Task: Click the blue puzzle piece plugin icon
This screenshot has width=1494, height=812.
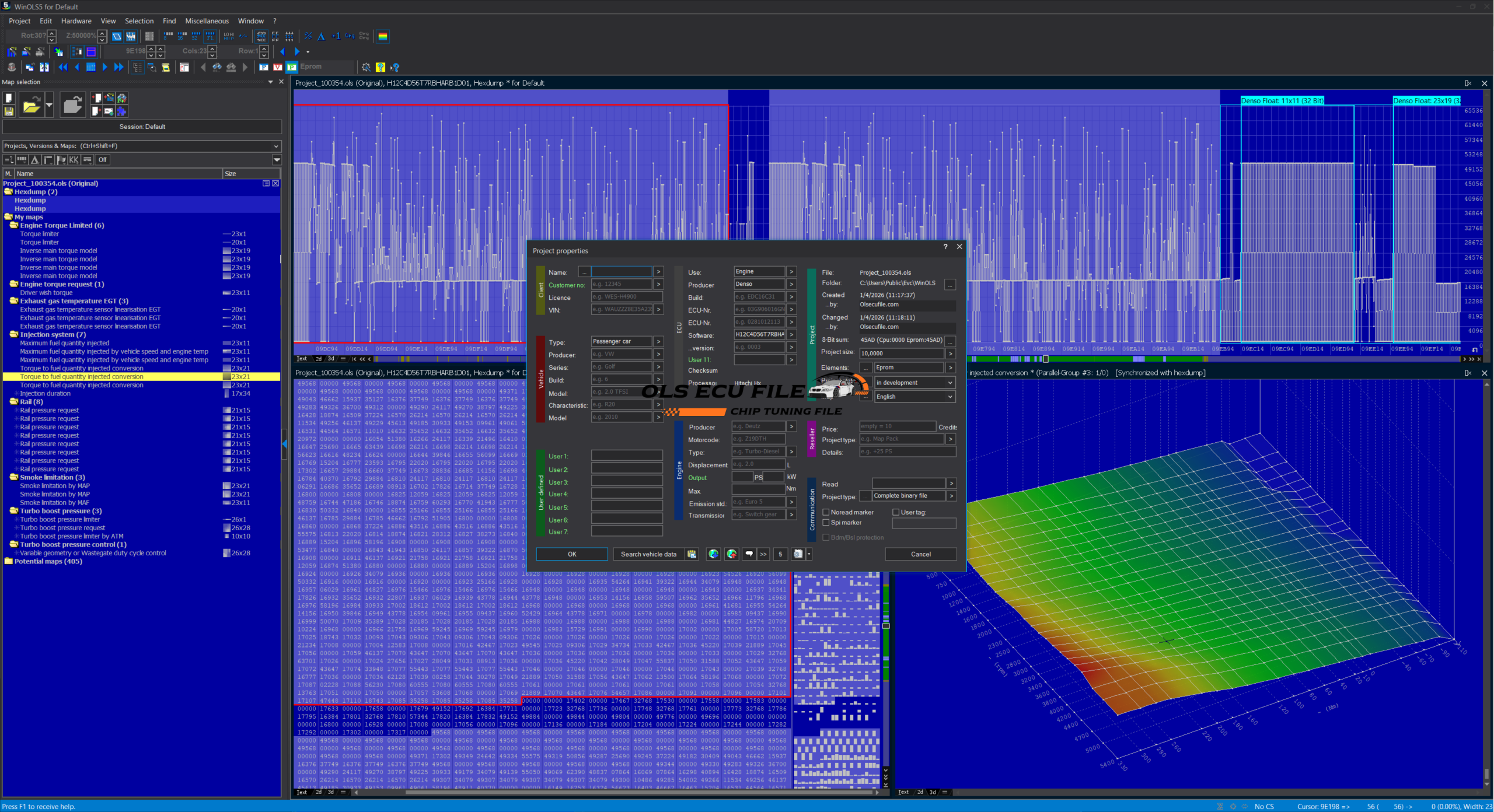Action: (121, 111)
